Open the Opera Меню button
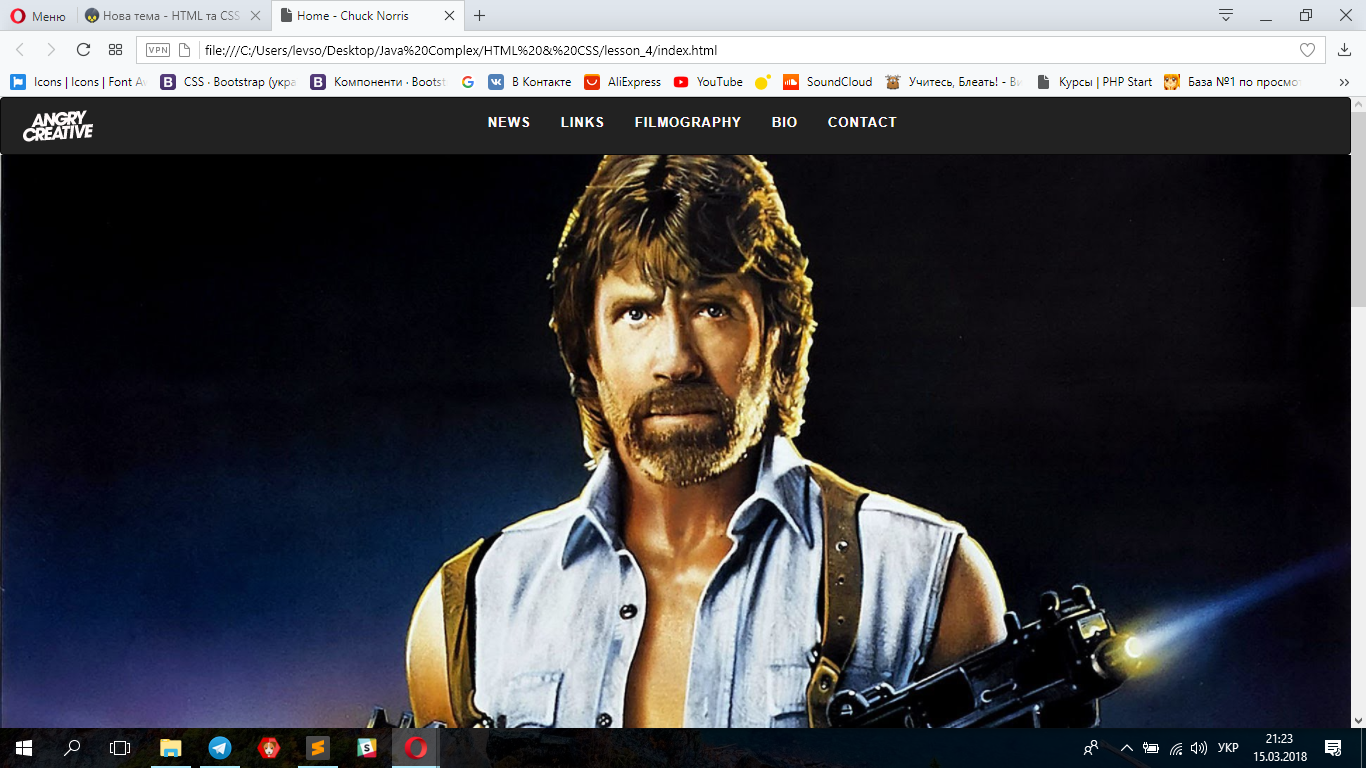1366x768 pixels. click(38, 16)
